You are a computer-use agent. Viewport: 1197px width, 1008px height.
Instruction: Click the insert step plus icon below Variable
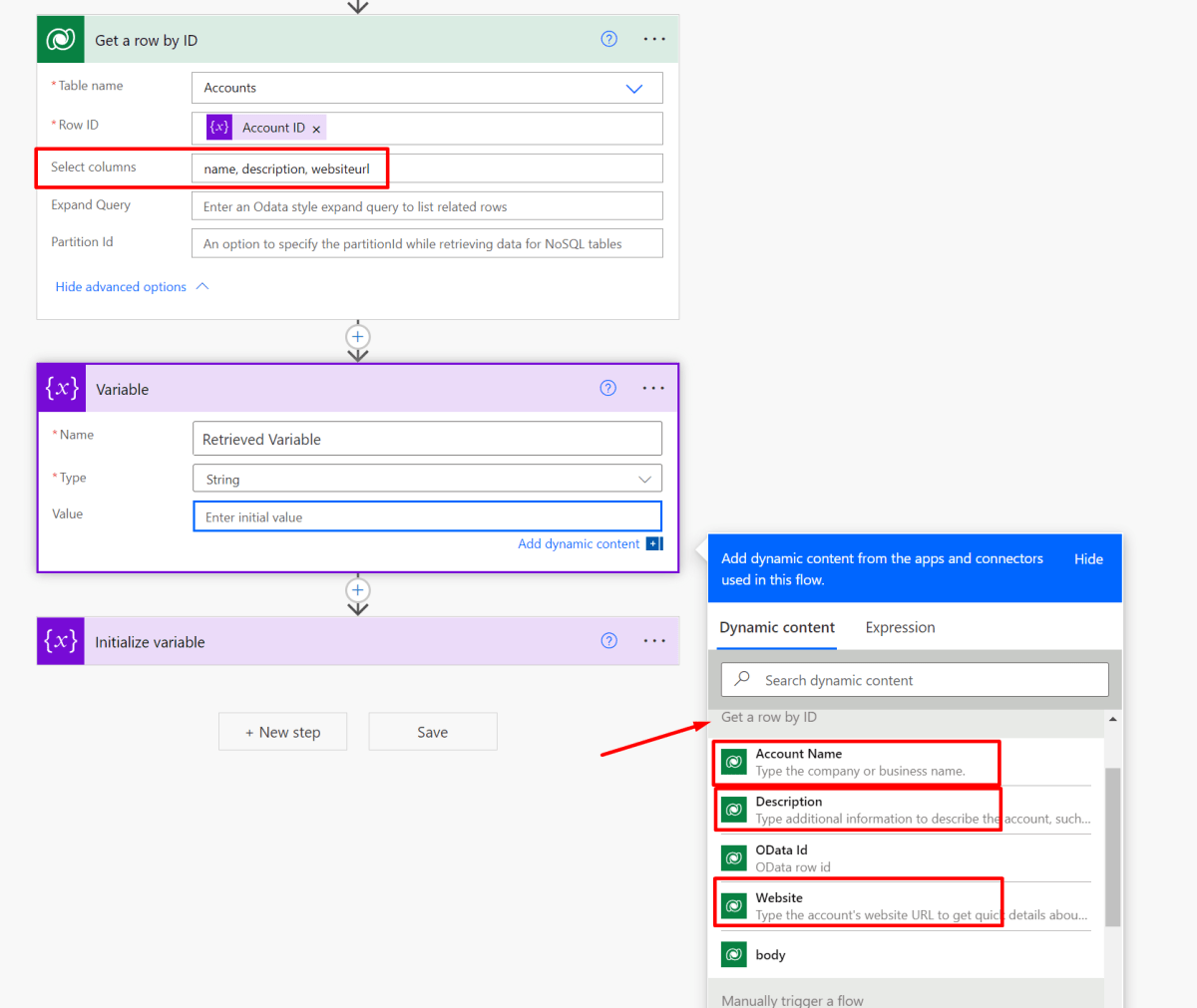pyautogui.click(x=357, y=590)
